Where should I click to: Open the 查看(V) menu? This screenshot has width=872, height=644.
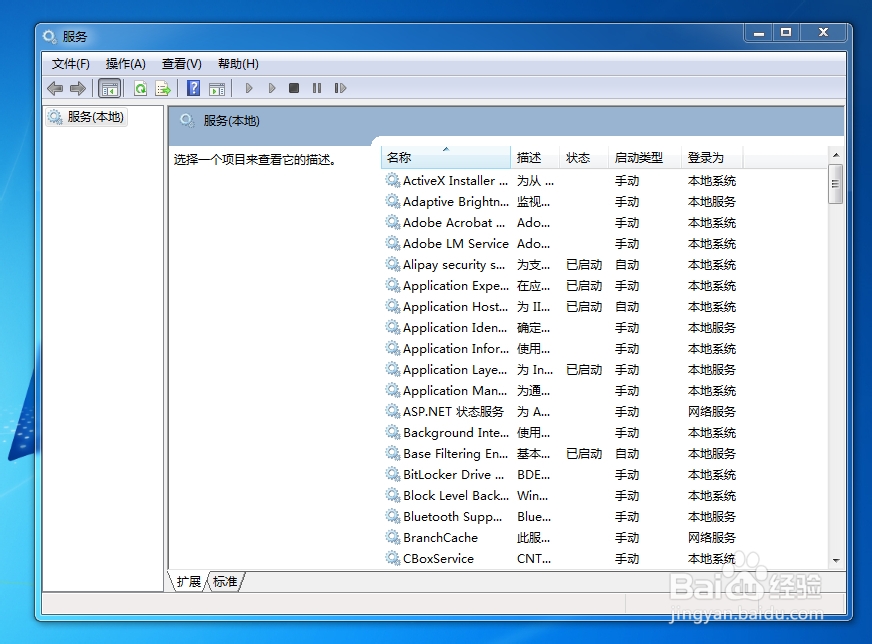click(x=181, y=63)
